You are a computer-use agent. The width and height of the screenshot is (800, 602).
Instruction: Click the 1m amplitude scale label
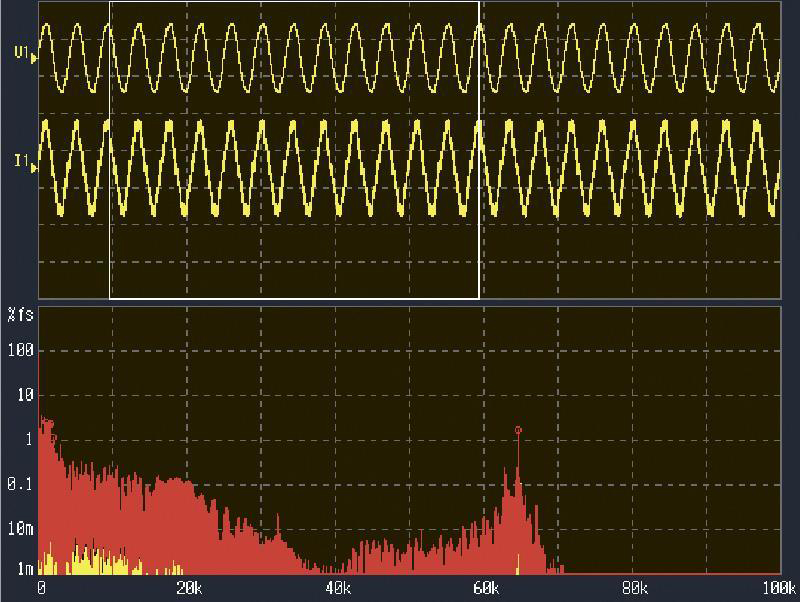point(22,569)
